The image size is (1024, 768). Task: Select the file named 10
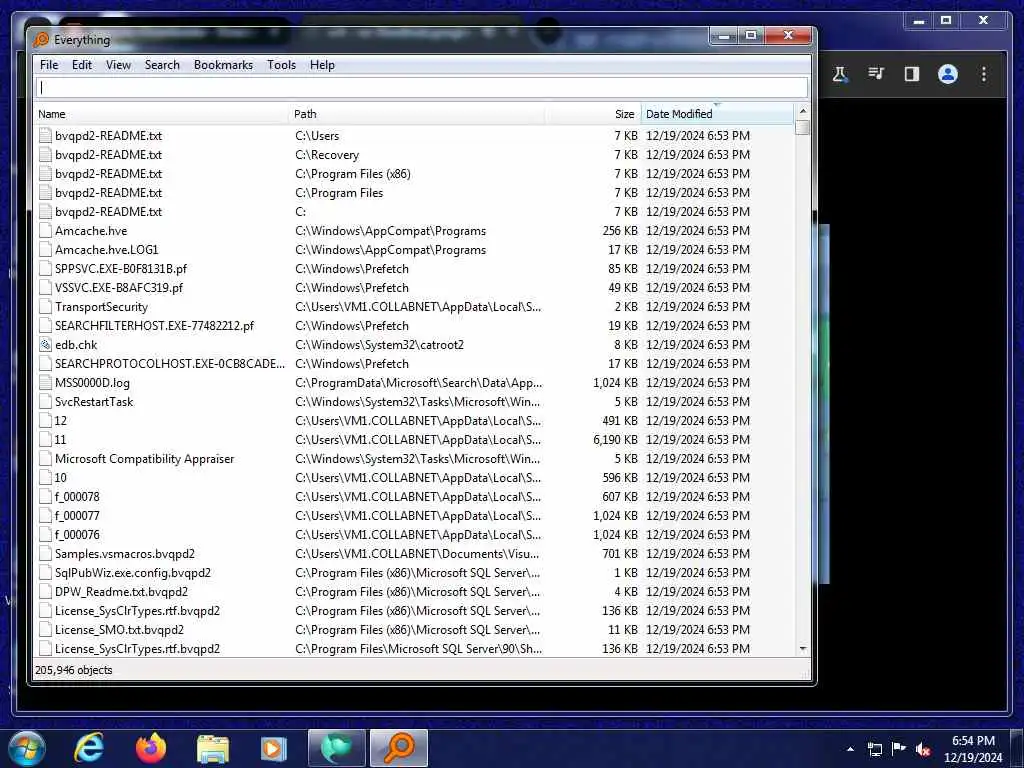point(61,478)
